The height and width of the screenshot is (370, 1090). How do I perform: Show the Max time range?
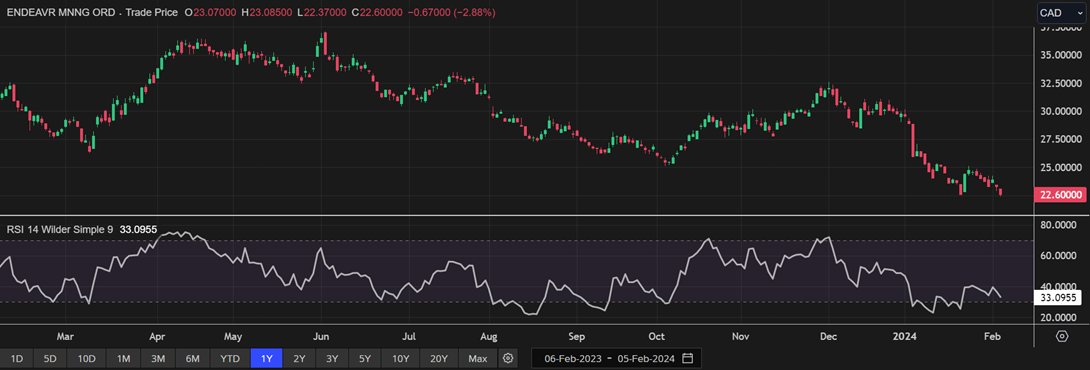pyautogui.click(x=478, y=359)
